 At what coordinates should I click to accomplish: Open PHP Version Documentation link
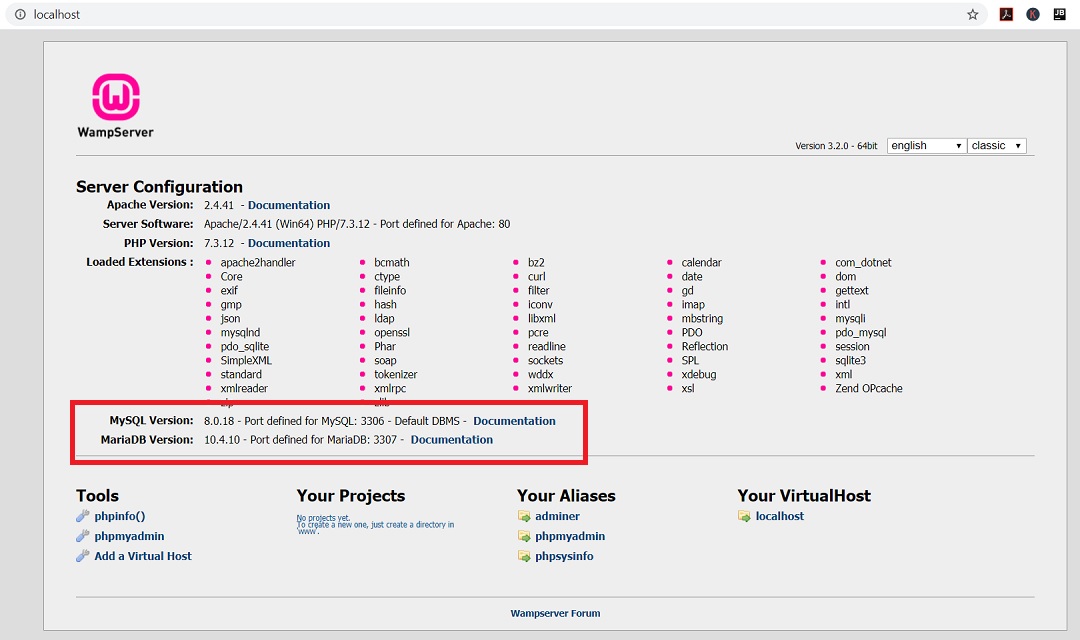[289, 243]
